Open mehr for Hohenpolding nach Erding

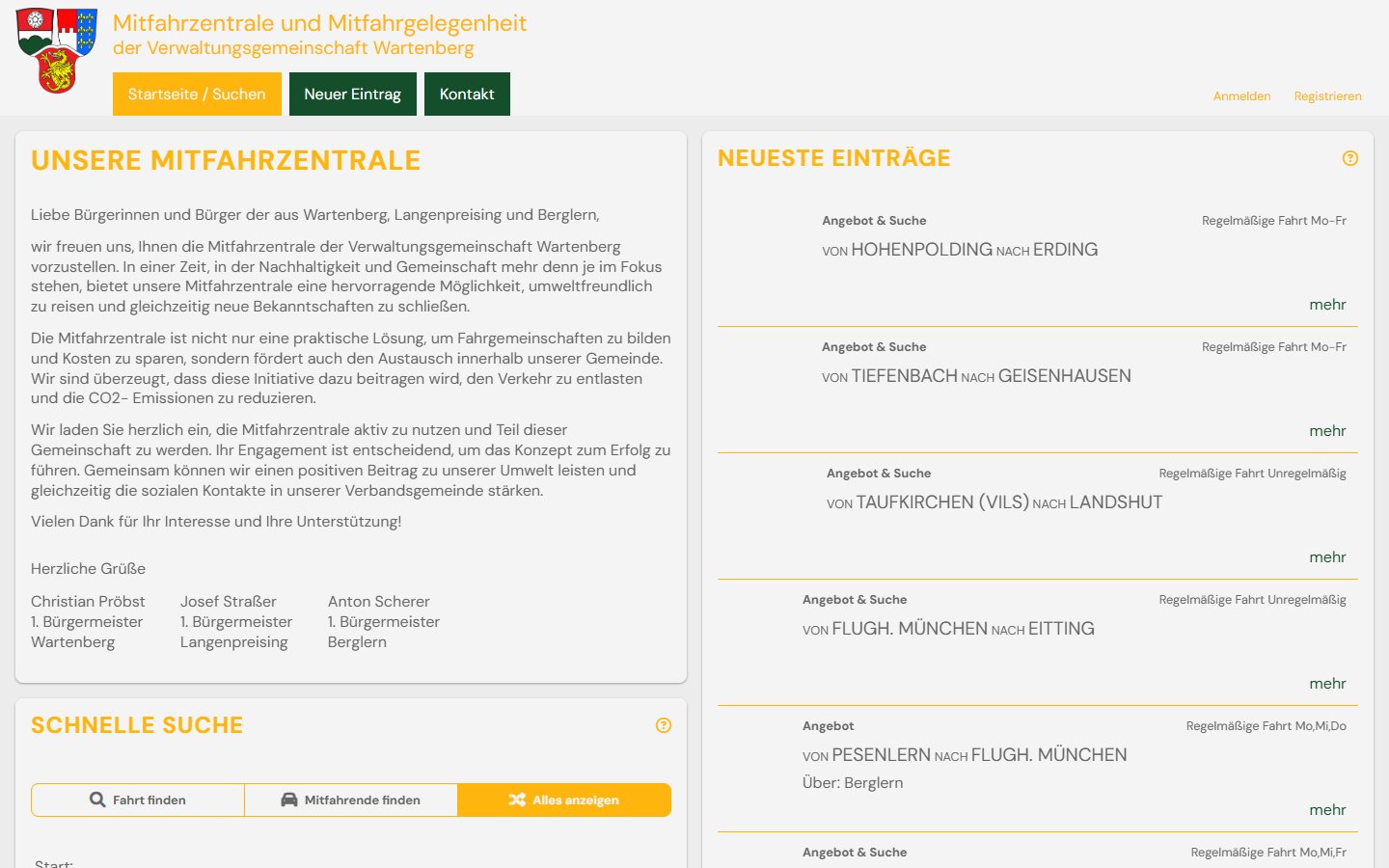coord(1327,305)
